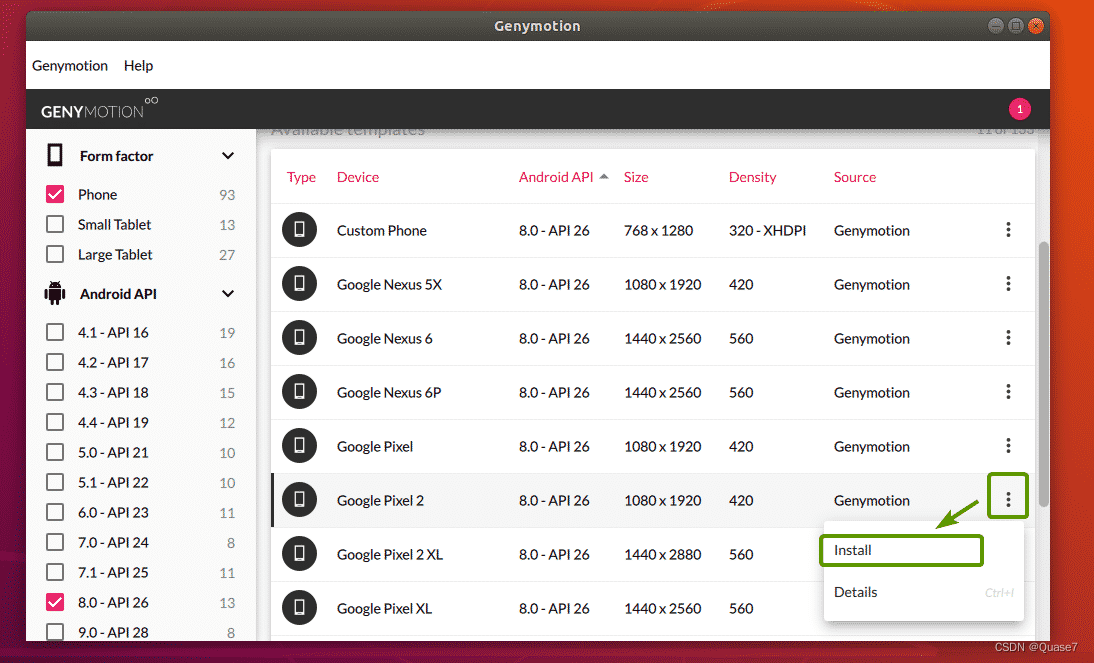This screenshot has height=663, width=1094.
Task: Click the Custom Phone device name
Action: [382, 230]
